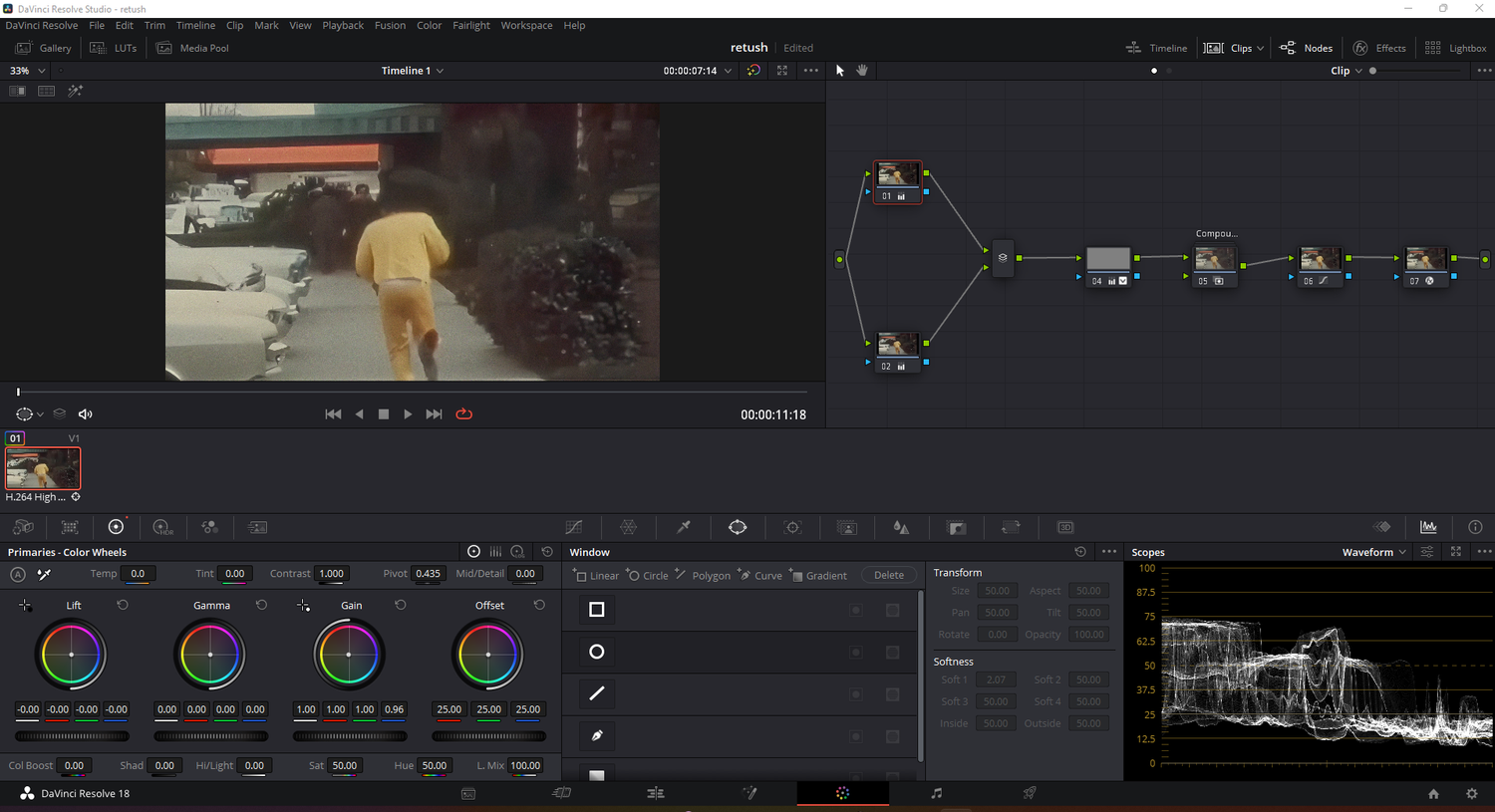
Task: Open the Sizing palette
Action: coord(1011,527)
